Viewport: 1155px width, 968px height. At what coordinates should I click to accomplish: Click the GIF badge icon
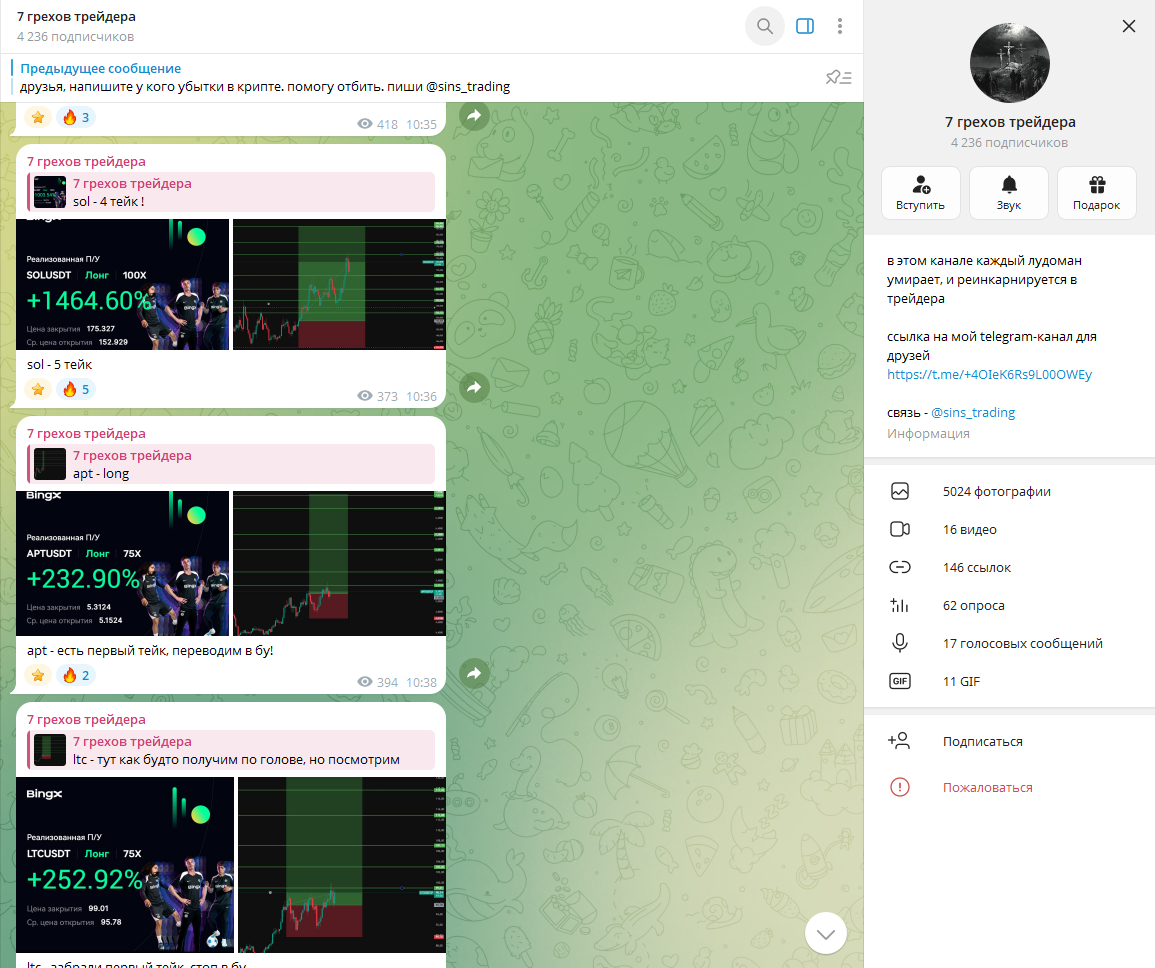(900, 681)
